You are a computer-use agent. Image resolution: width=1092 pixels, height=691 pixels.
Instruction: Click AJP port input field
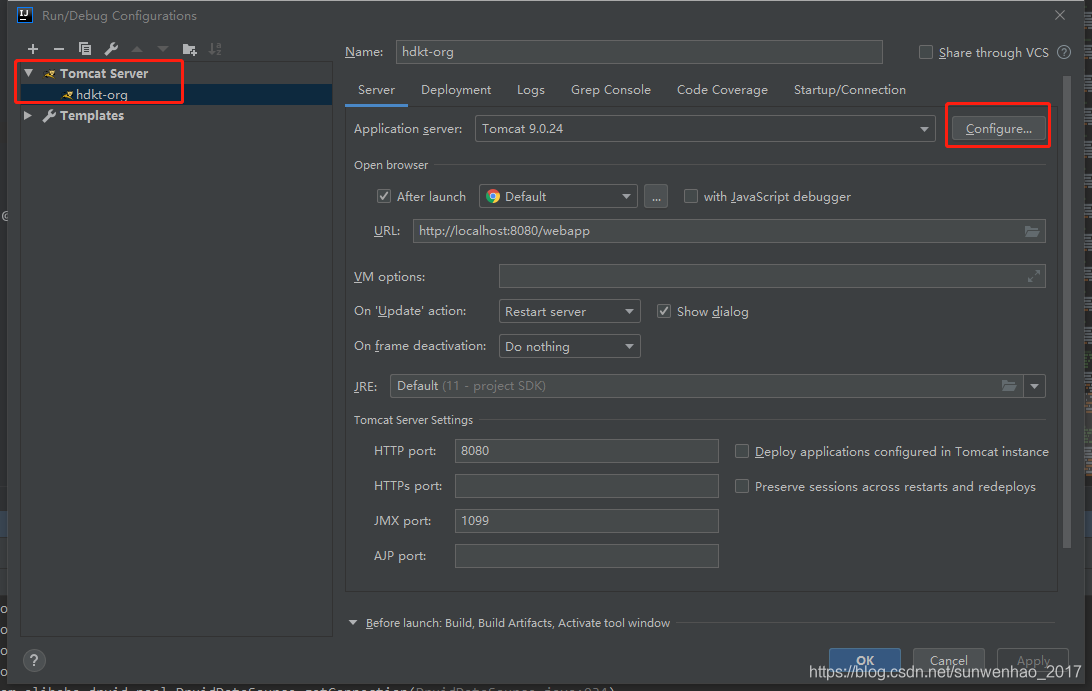click(586, 556)
